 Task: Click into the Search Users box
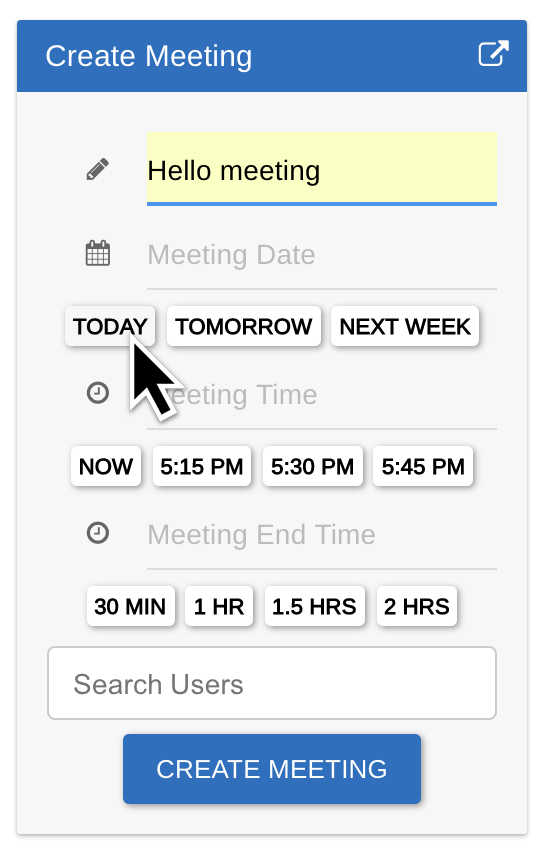point(272,683)
